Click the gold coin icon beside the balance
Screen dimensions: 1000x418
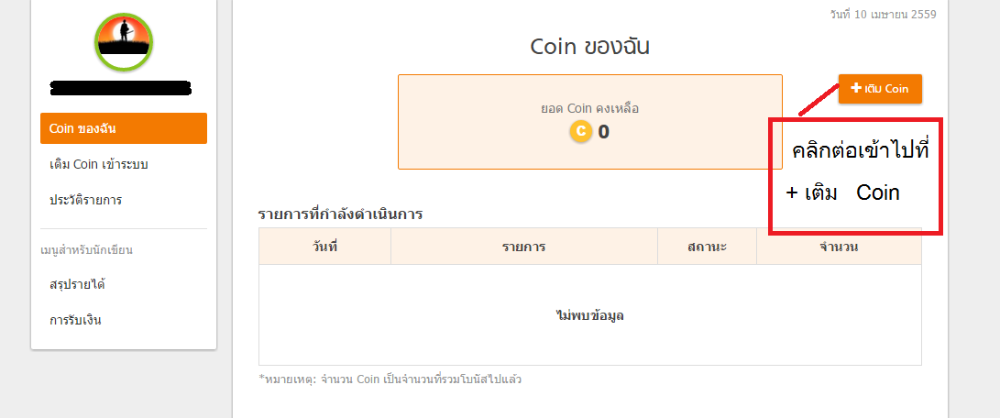pos(580,131)
